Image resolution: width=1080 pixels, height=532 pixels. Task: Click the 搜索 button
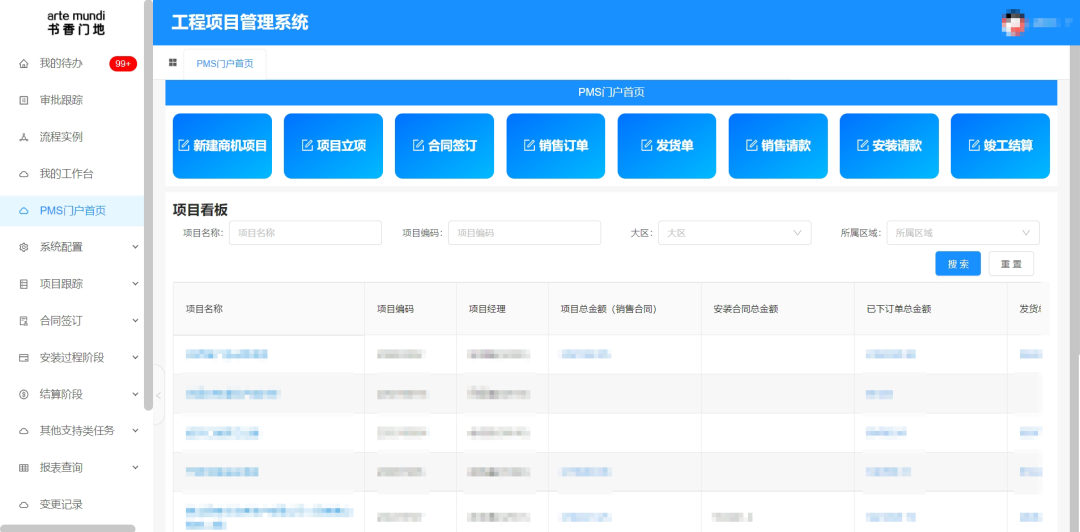click(958, 264)
